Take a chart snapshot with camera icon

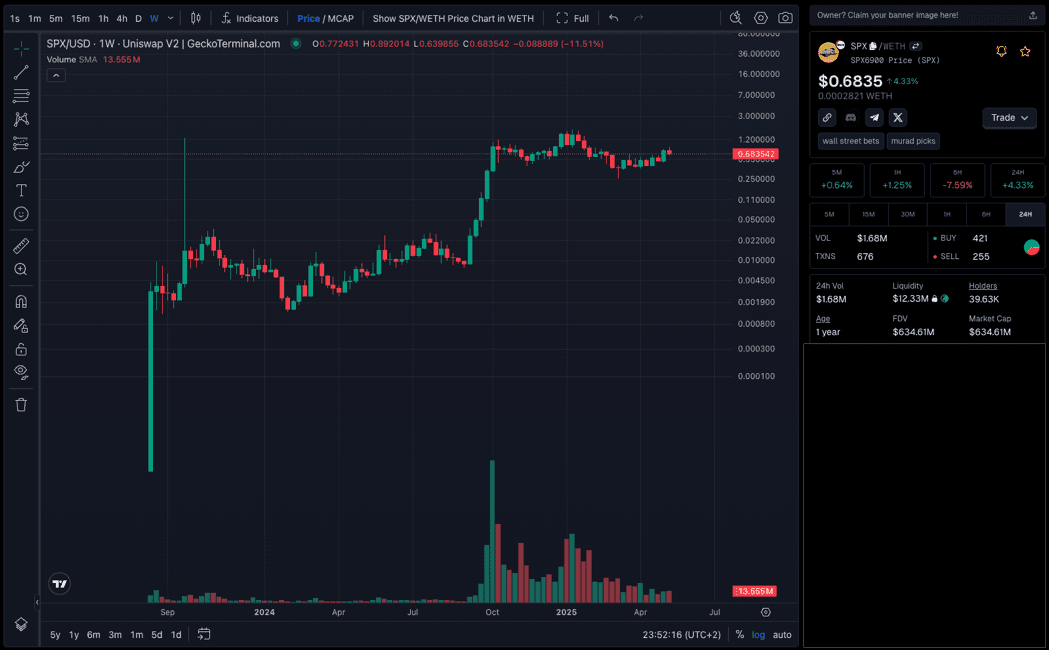(786, 18)
